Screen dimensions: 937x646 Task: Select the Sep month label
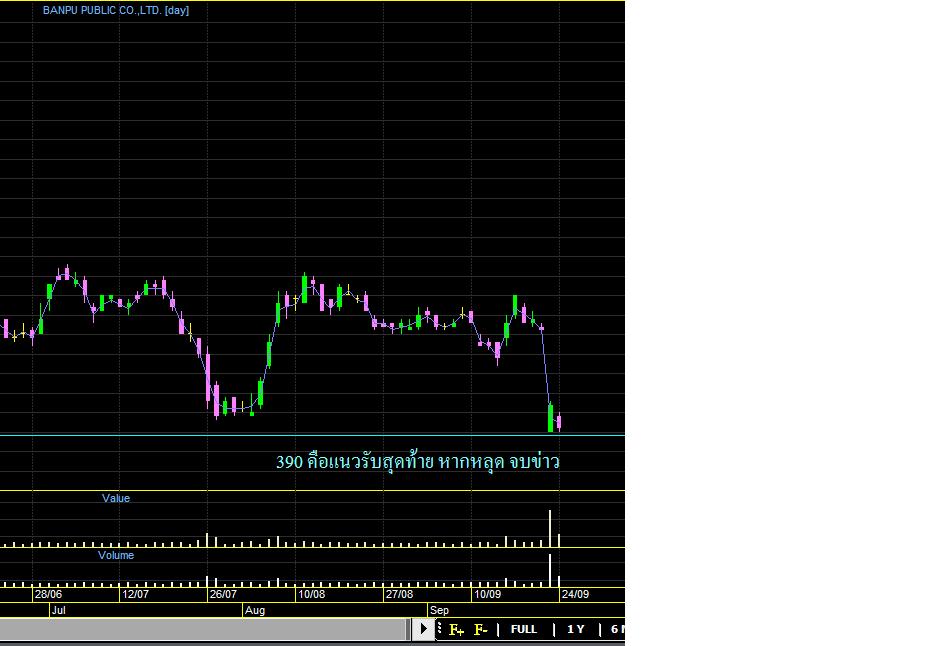pos(439,609)
